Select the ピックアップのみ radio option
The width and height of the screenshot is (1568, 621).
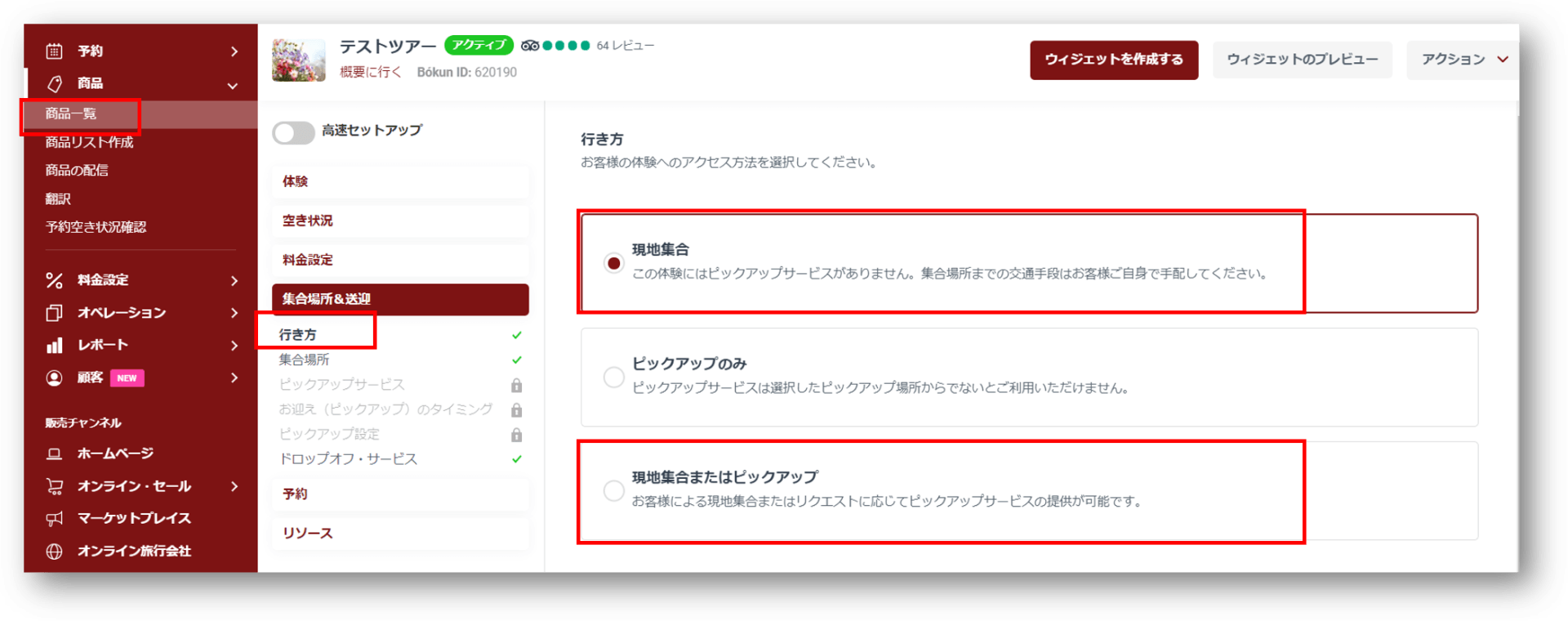(x=613, y=377)
